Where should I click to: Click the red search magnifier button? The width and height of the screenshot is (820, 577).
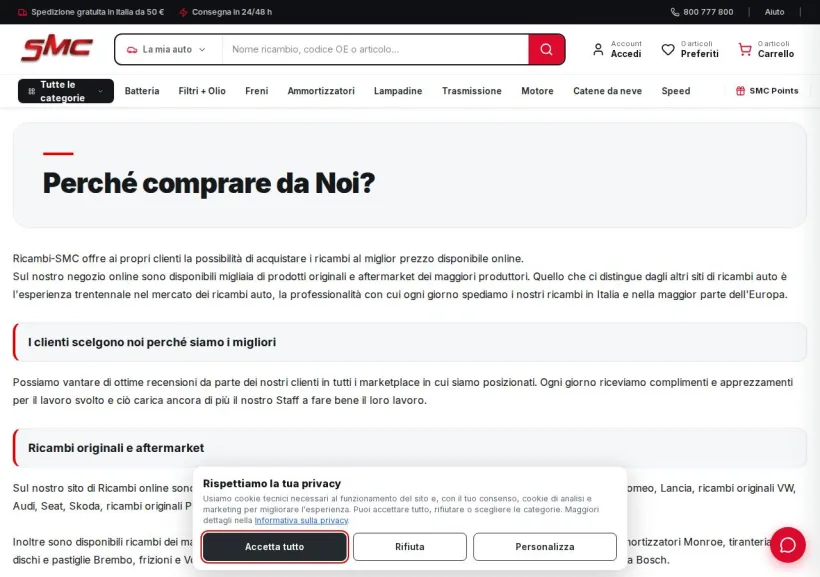(546, 49)
